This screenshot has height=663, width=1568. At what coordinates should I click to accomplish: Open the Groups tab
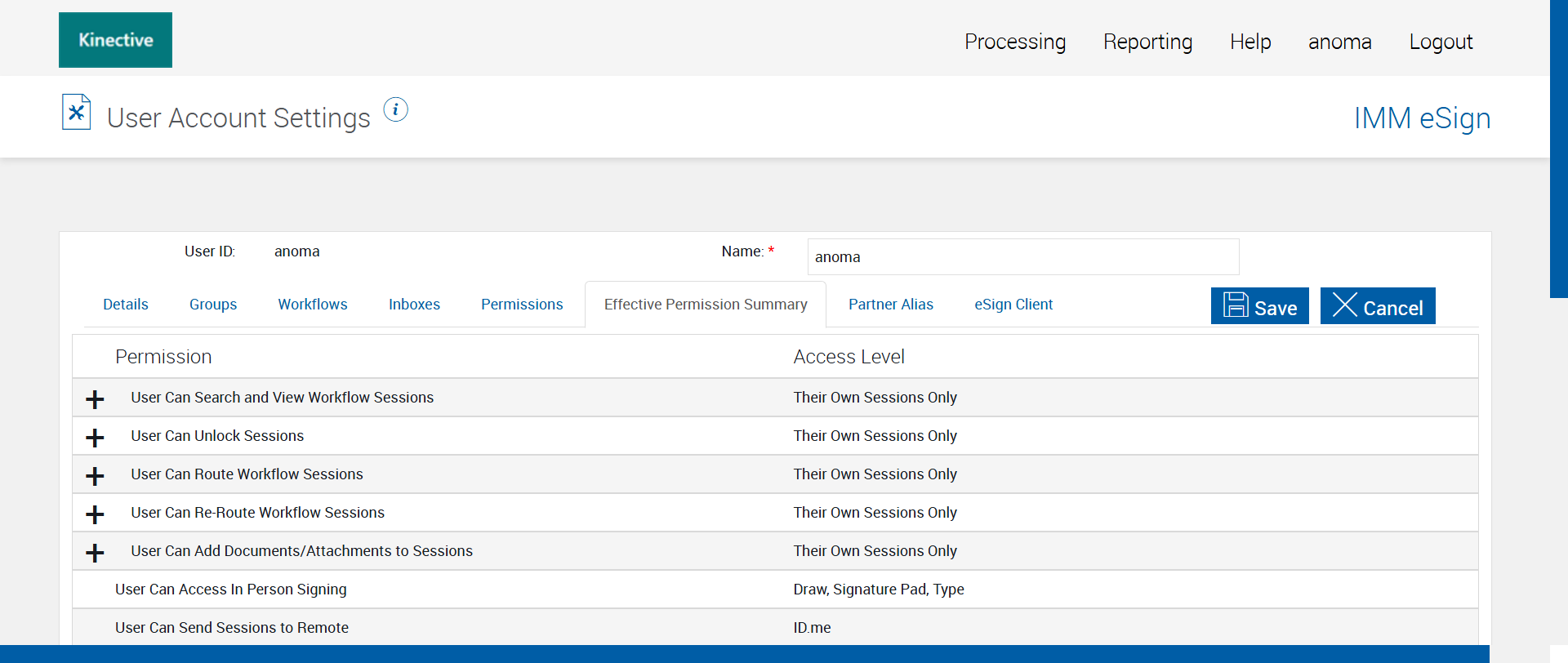[x=213, y=305]
